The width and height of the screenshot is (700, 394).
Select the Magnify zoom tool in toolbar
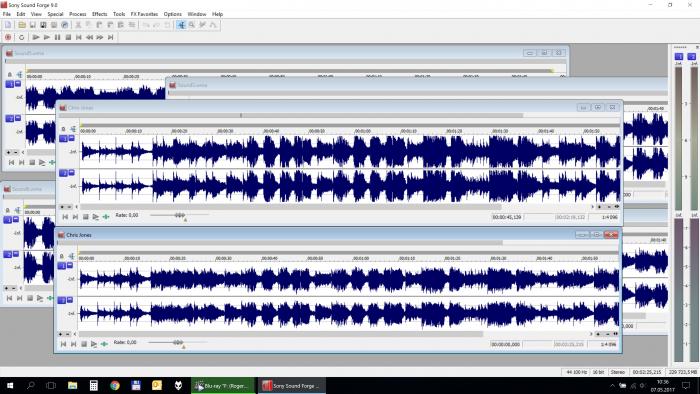tap(192, 25)
